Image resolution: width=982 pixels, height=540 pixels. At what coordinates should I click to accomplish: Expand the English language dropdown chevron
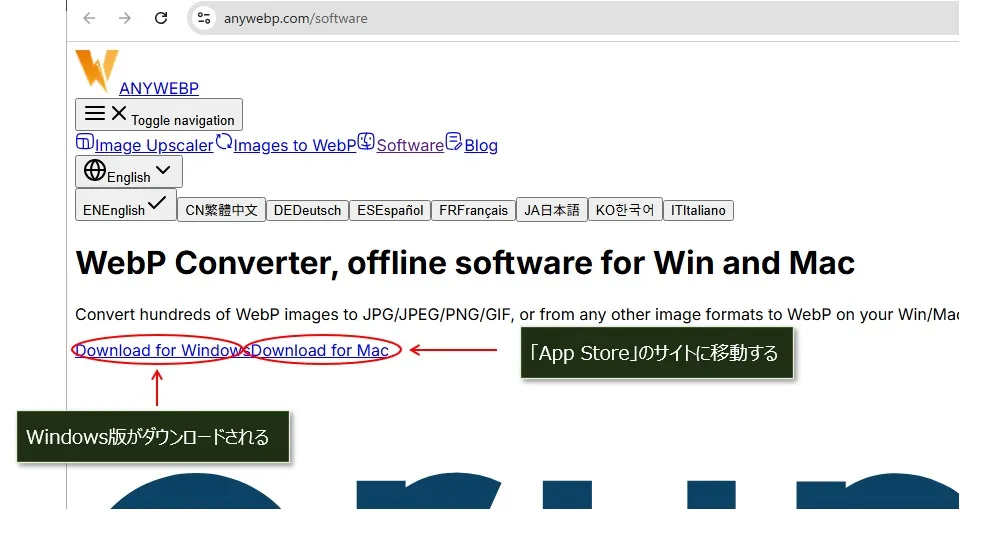pyautogui.click(x=163, y=170)
